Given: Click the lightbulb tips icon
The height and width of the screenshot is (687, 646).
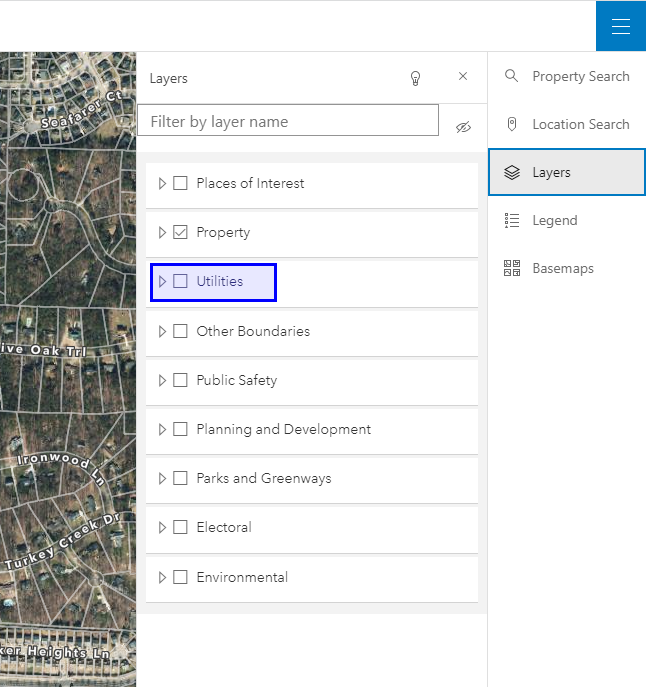Looking at the screenshot, I should (415, 78).
